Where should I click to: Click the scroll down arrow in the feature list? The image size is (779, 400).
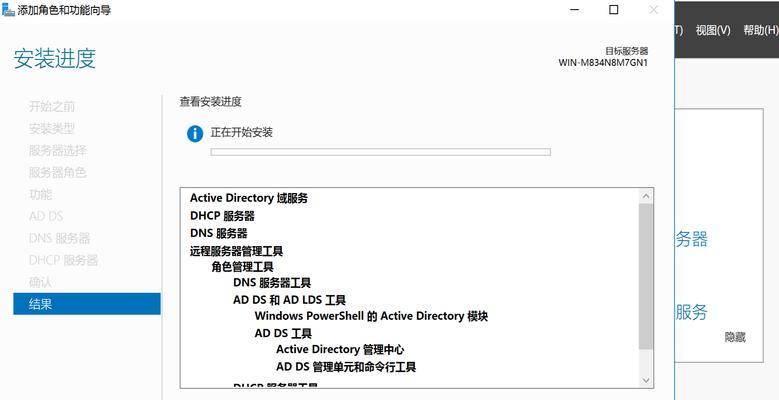coord(646,381)
